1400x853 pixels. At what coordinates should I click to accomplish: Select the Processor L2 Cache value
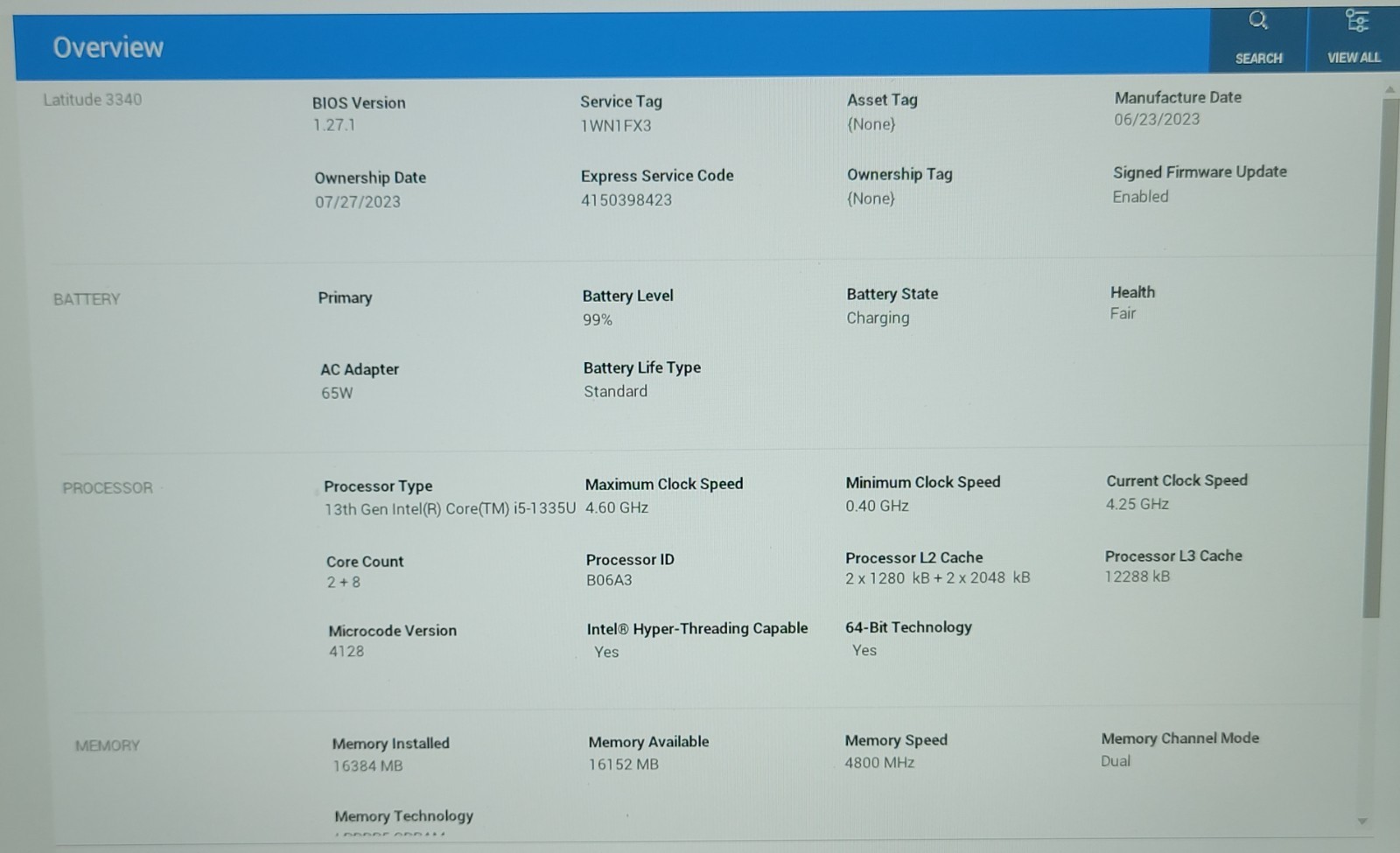click(938, 578)
